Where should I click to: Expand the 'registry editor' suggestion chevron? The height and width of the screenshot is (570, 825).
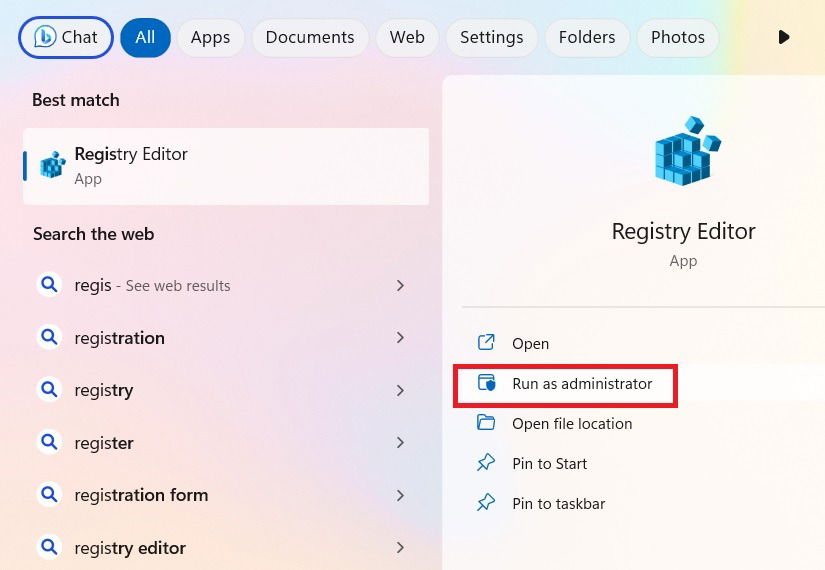pos(400,548)
